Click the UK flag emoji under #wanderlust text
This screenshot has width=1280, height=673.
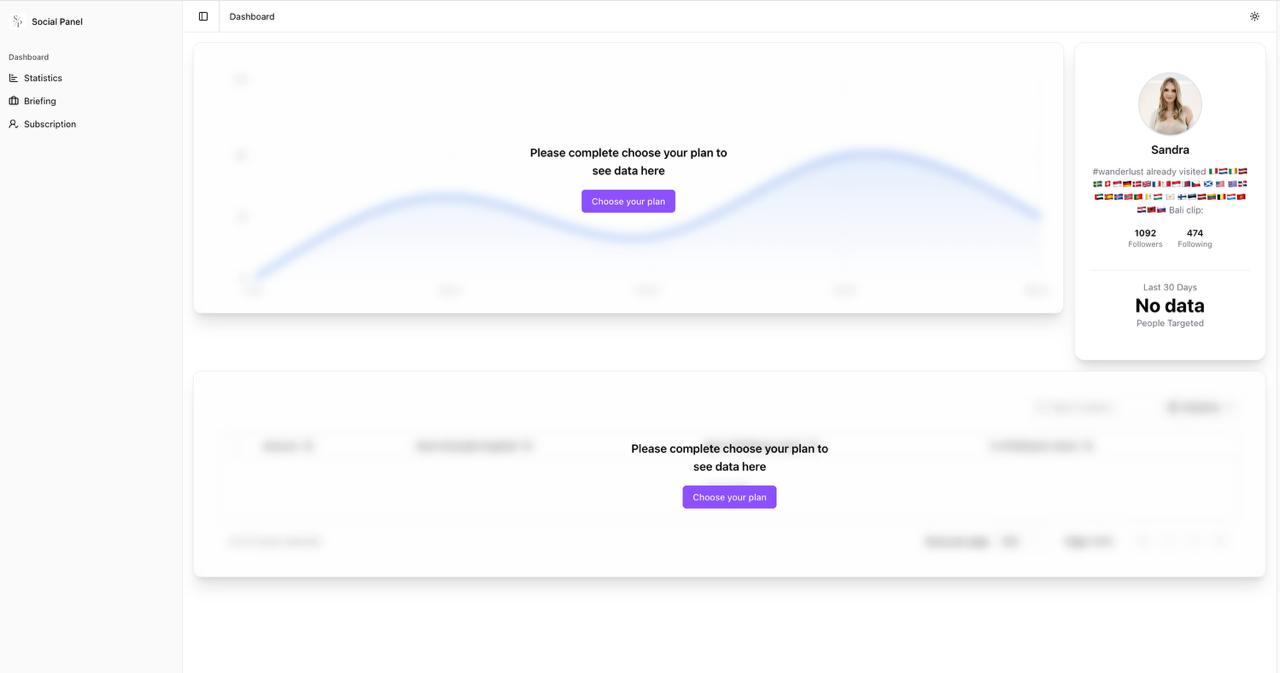click(x=1145, y=184)
